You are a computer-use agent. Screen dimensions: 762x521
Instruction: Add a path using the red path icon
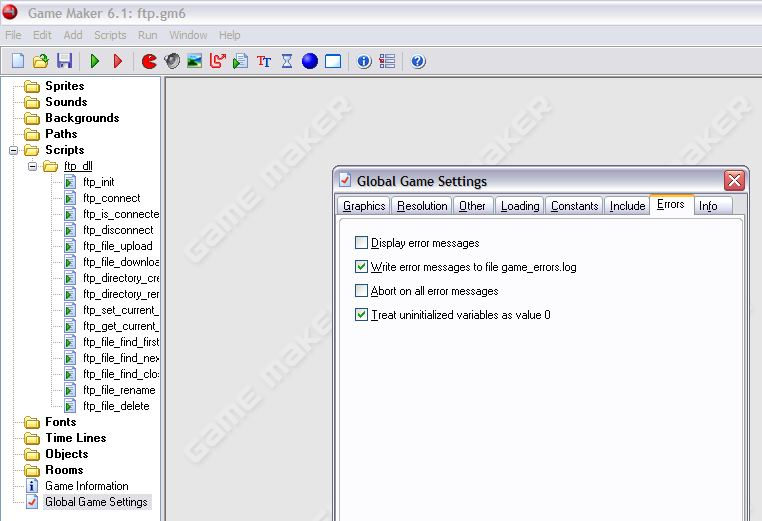coord(217,61)
